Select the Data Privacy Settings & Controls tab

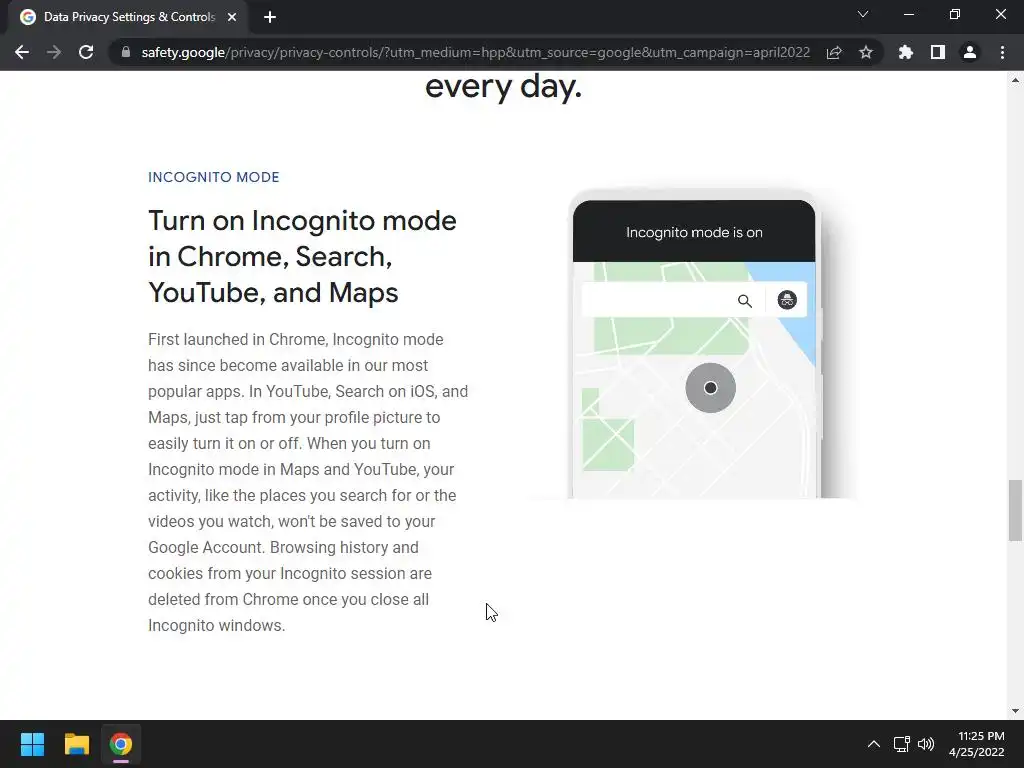[129, 17]
